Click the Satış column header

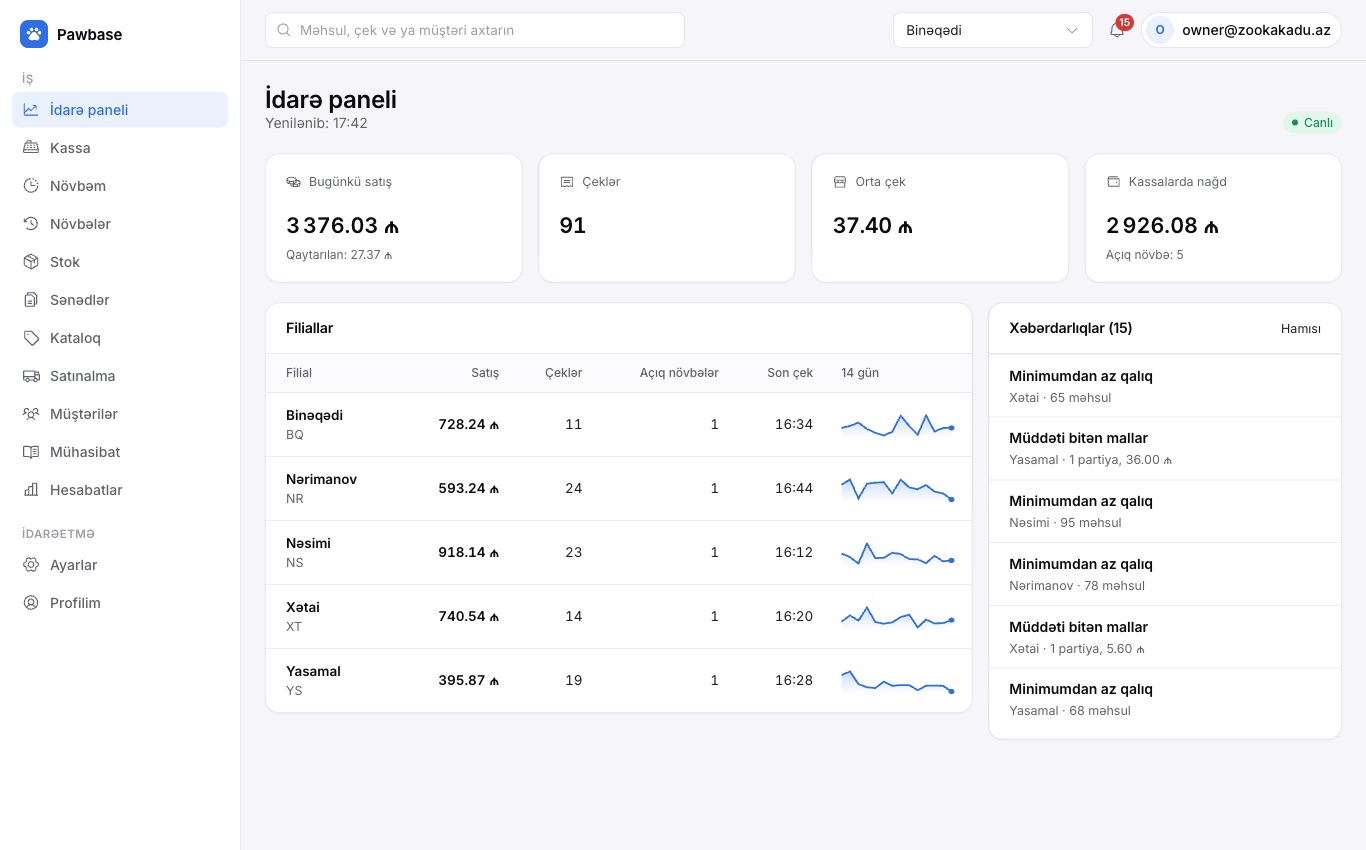tap(485, 373)
